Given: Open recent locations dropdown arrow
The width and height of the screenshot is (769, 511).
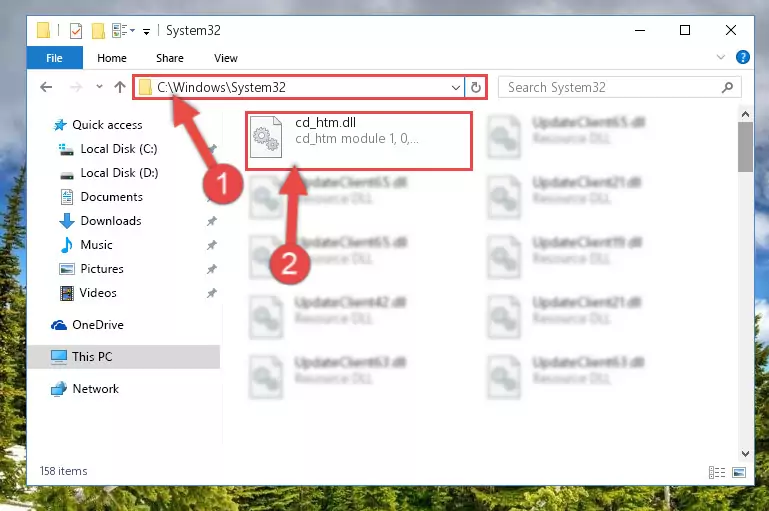Looking at the screenshot, I should click(x=99, y=87).
